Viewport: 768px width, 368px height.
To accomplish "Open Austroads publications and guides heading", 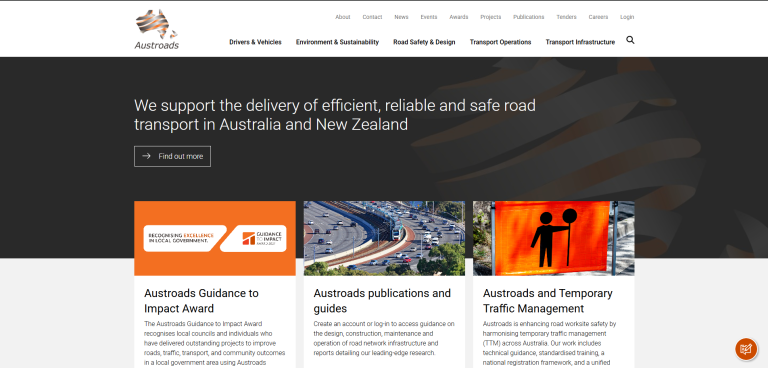I will coord(382,301).
